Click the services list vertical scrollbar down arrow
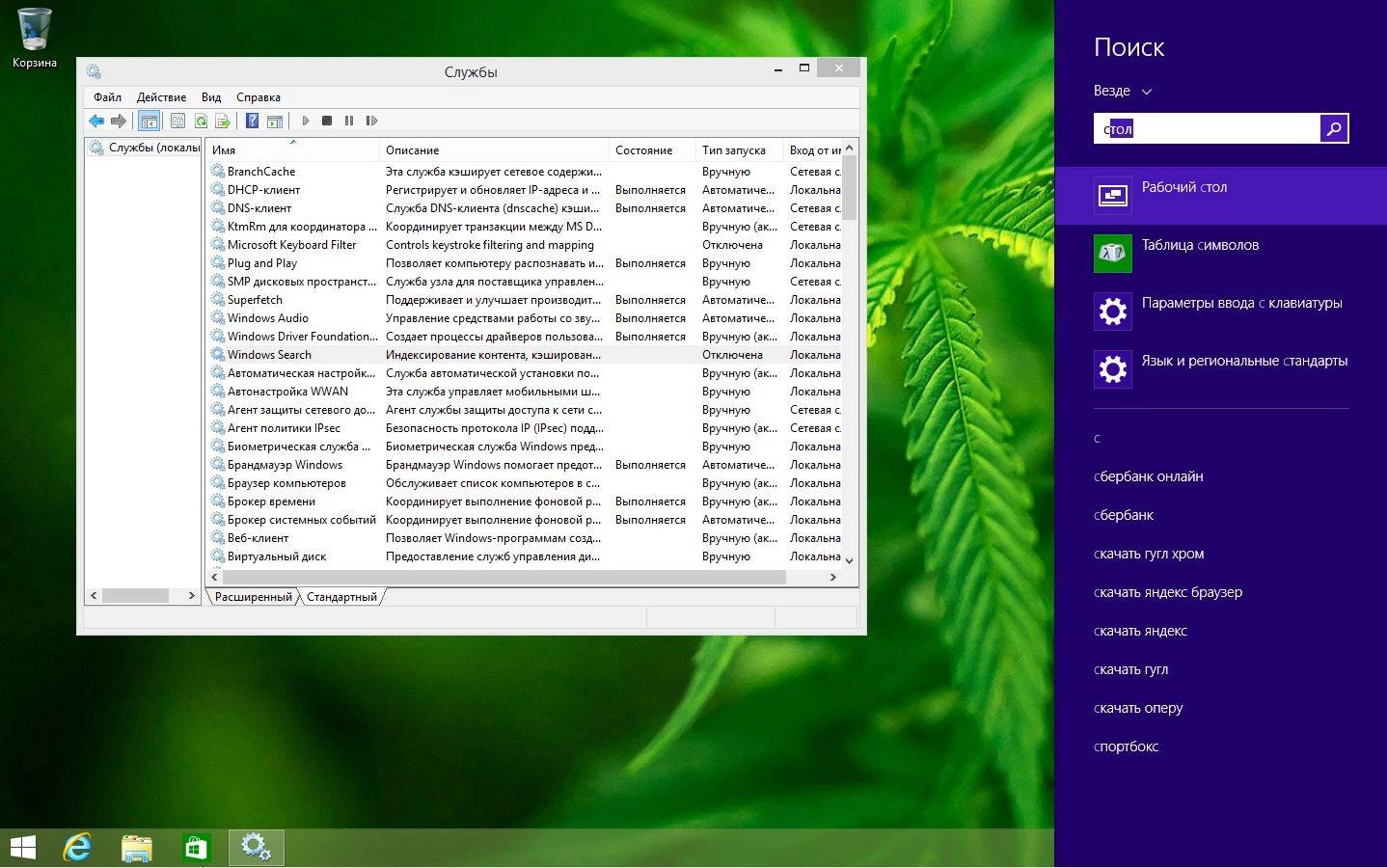This screenshot has height=868, width=1387. (x=849, y=560)
